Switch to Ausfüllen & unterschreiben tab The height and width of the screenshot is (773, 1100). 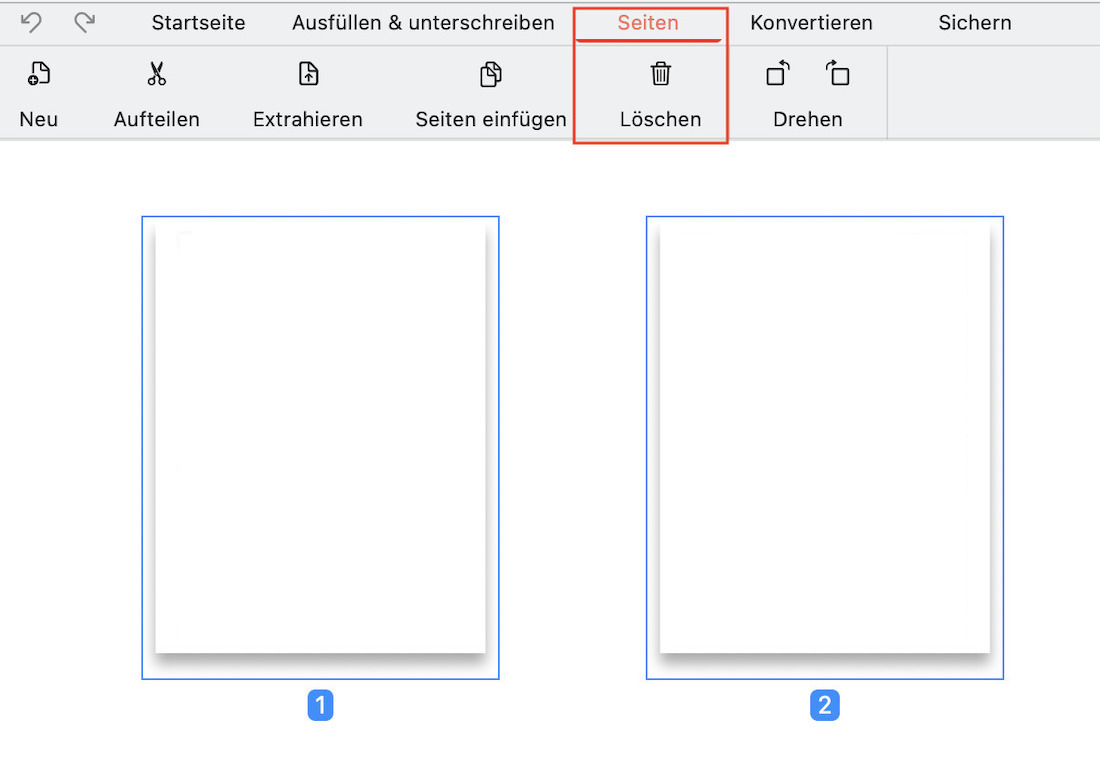423,23
